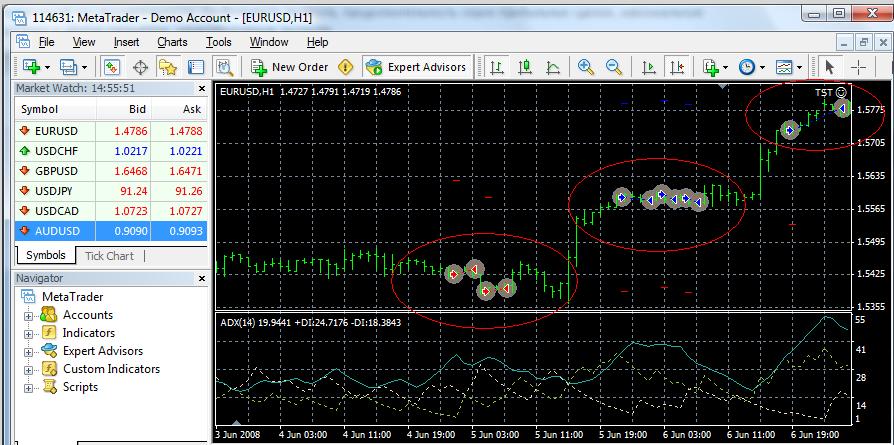
Task: Select the crosshair tool
Action: point(860,67)
